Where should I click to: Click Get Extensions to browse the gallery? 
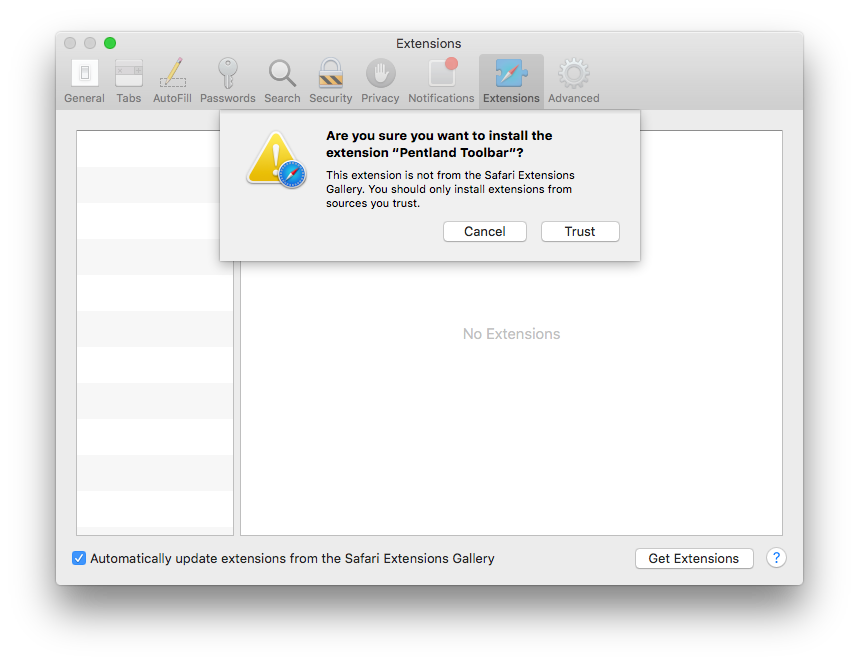point(694,558)
